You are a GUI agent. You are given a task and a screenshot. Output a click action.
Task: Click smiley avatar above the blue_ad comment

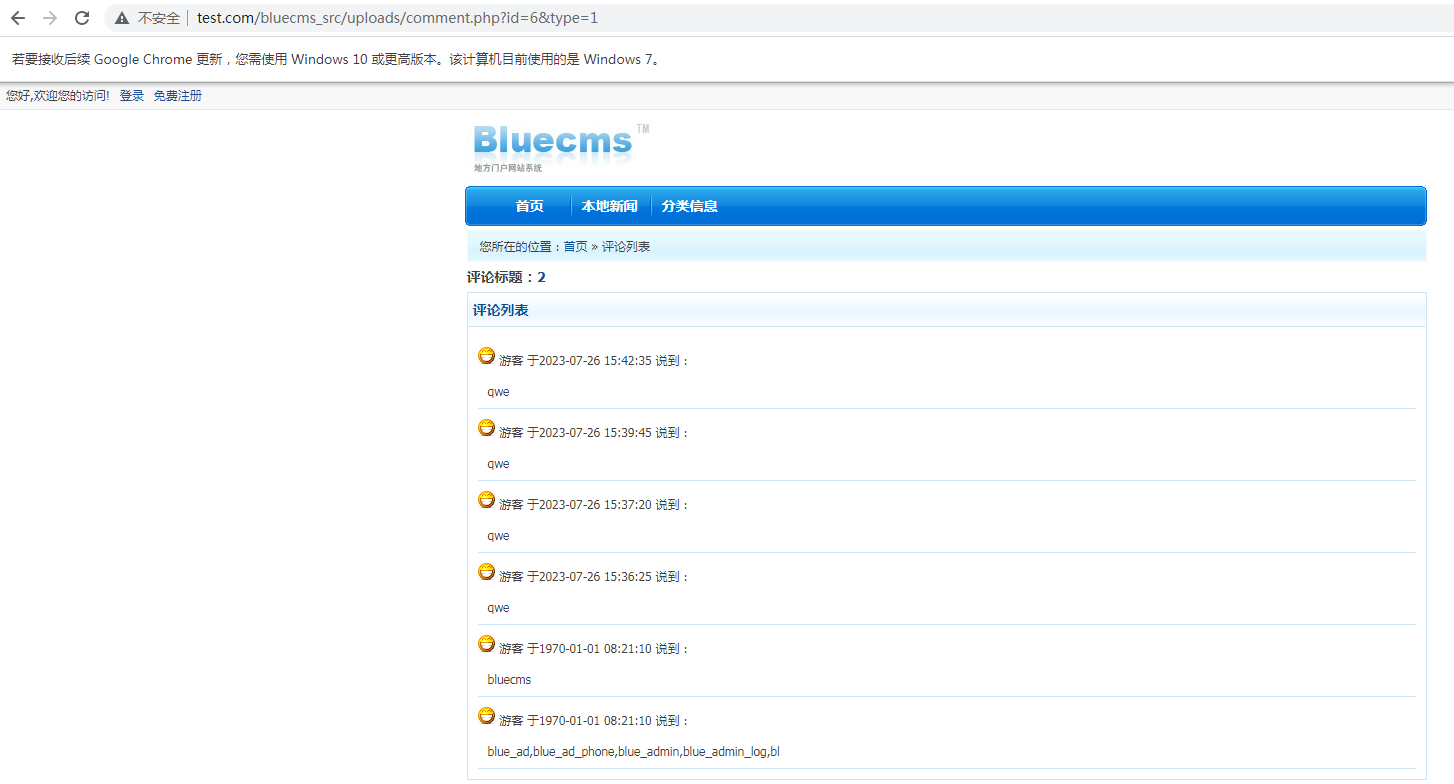(486, 715)
